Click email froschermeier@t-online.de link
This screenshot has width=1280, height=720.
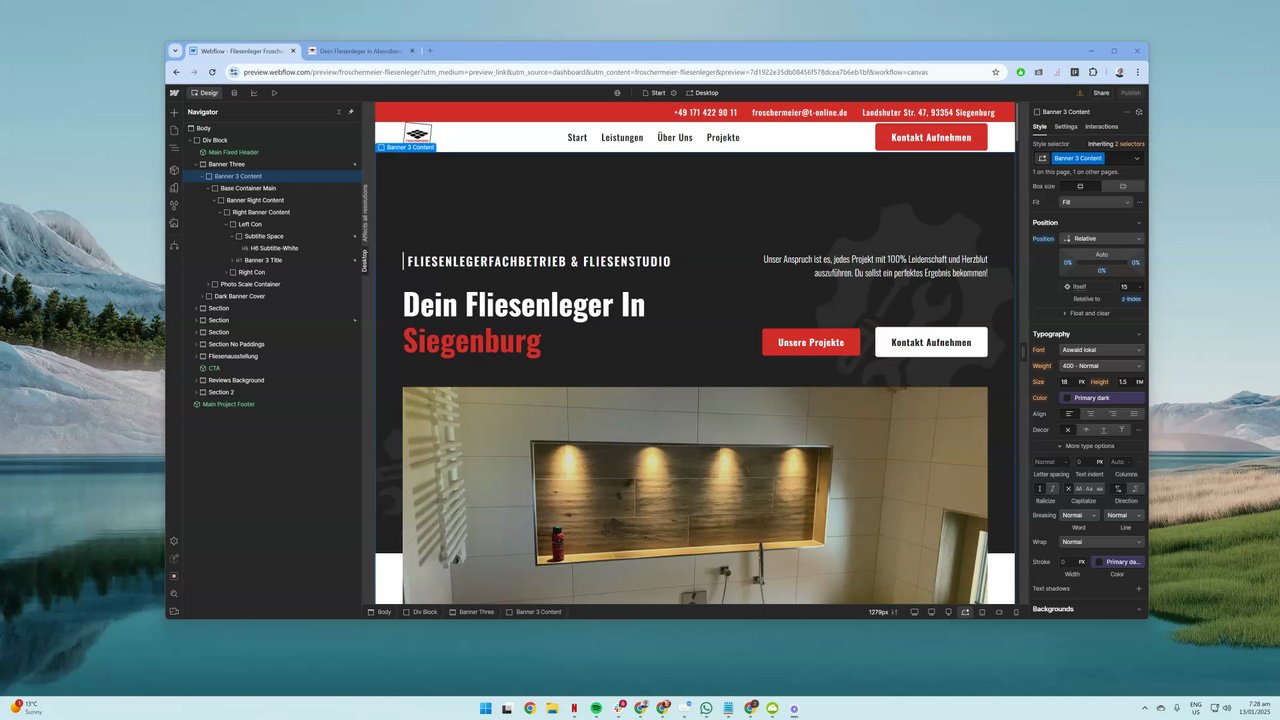point(800,113)
